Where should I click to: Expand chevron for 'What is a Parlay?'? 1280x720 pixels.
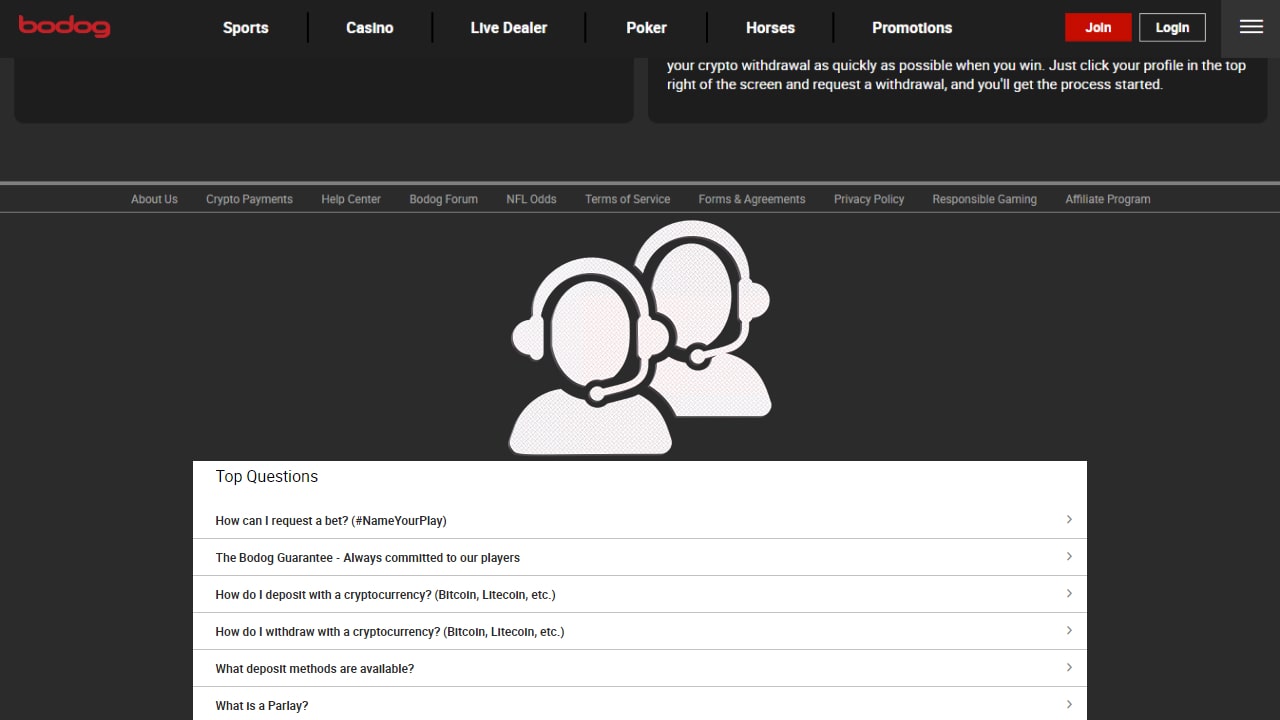coord(1069,705)
